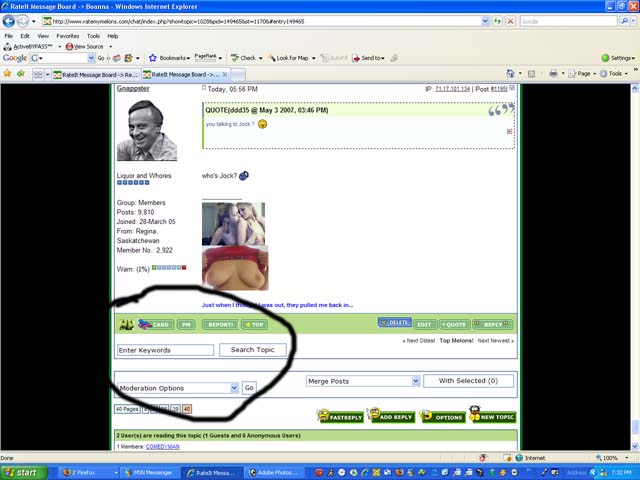This screenshot has height=480, width=640.
Task: Click the ADD REPLY button
Action: pyautogui.click(x=390, y=416)
